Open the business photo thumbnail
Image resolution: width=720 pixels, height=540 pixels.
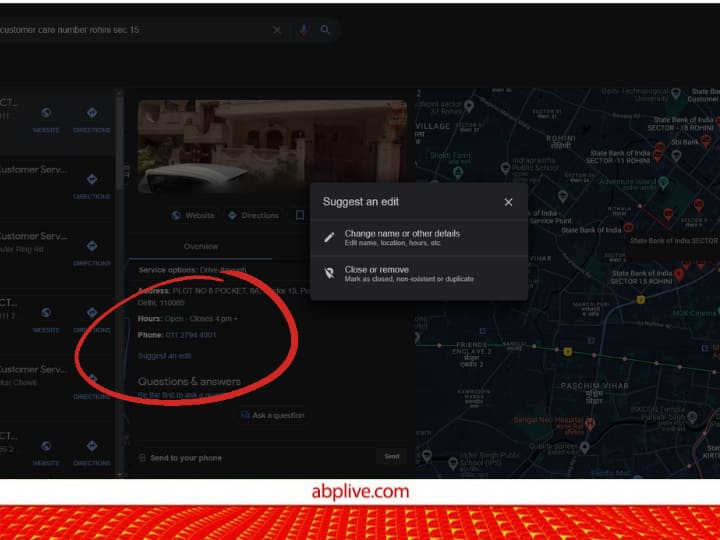(x=272, y=147)
